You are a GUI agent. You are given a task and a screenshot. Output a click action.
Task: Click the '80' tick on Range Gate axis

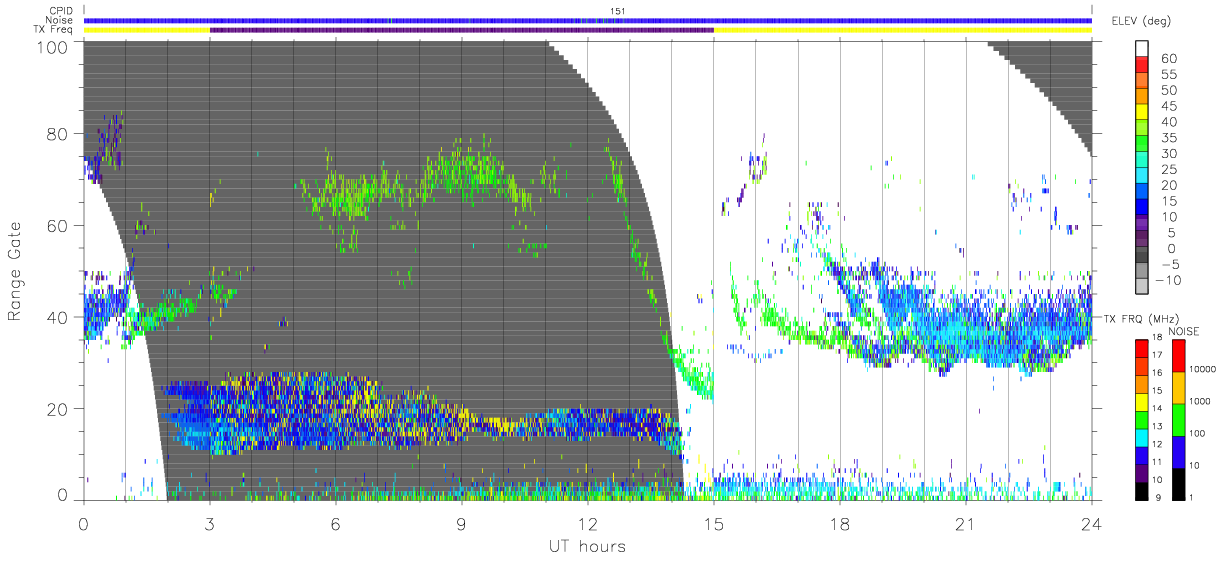pos(58,133)
